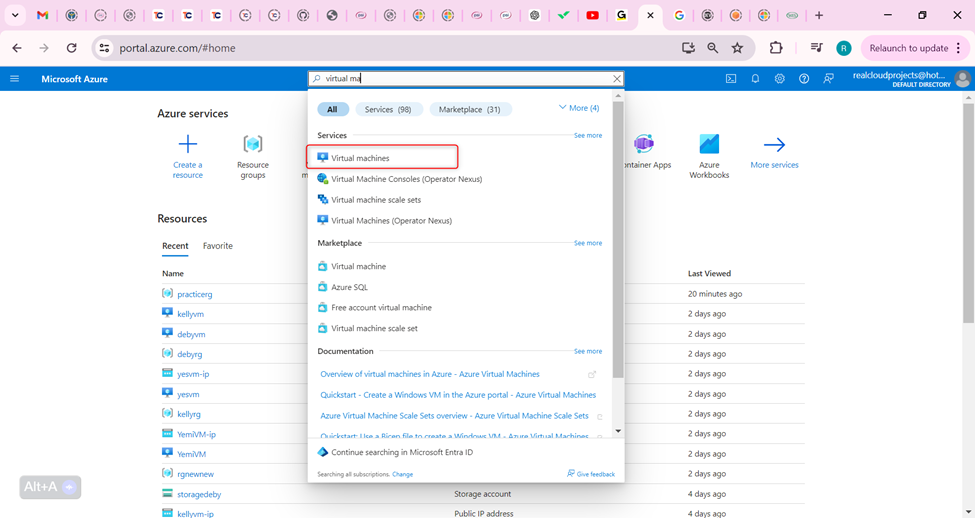Open storagedeby storage account
Image resolution: width=975 pixels, height=518 pixels.
(x=199, y=494)
